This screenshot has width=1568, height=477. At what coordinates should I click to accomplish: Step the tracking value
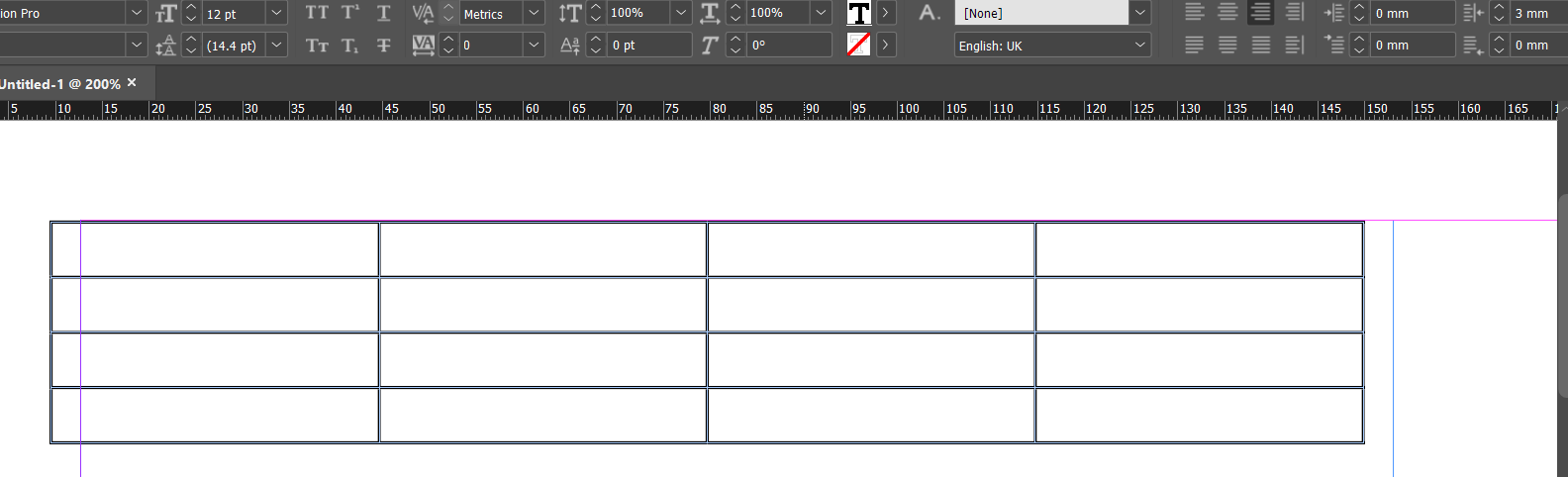[x=448, y=46]
